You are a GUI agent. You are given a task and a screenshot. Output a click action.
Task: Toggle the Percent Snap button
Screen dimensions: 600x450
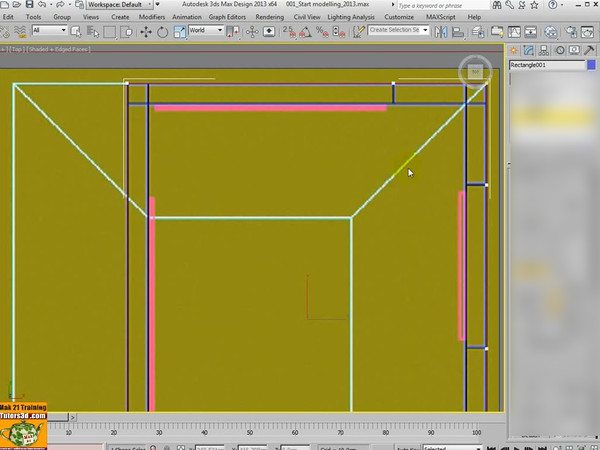[322, 32]
